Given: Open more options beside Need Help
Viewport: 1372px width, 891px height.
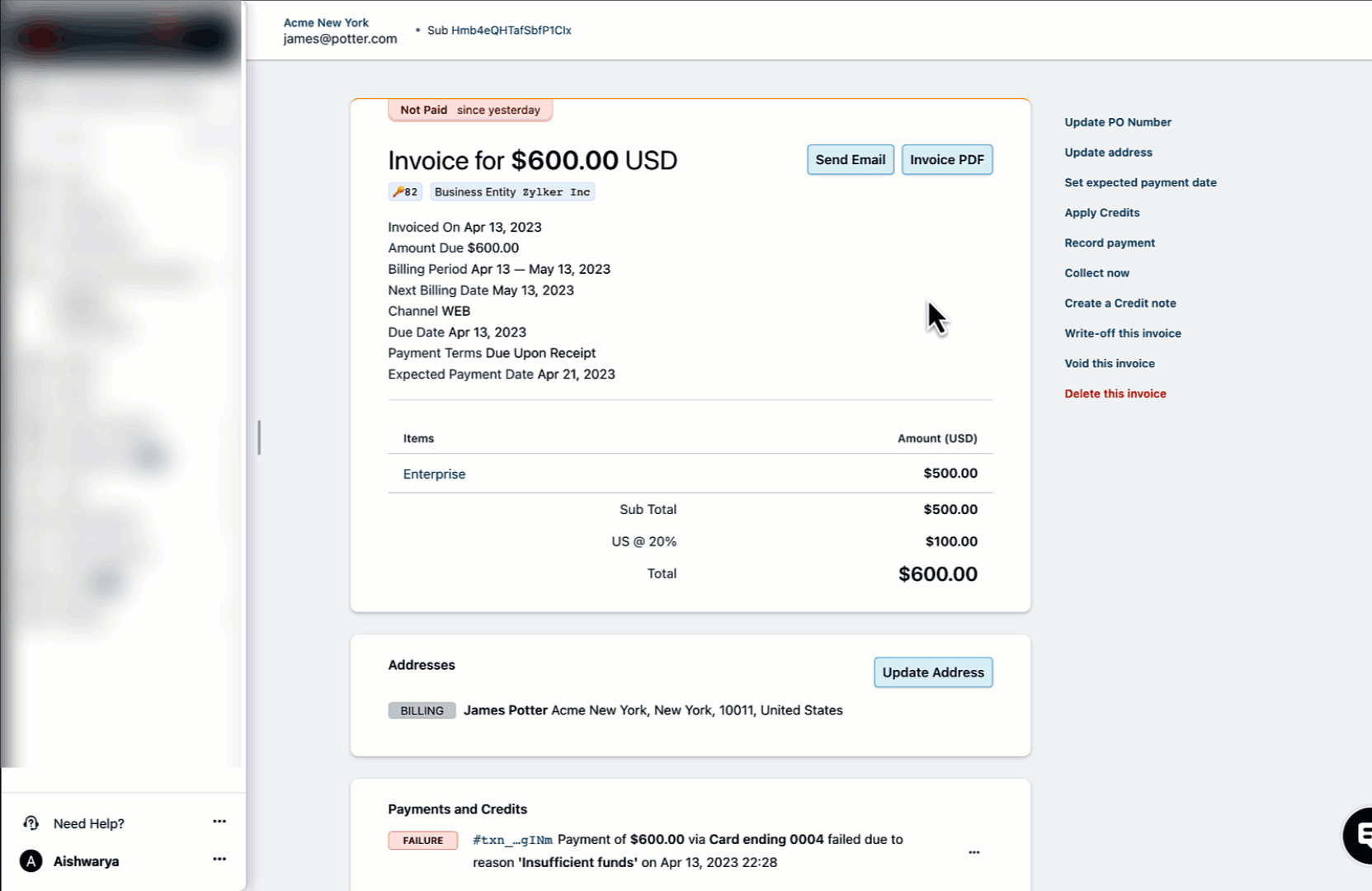Looking at the screenshot, I should click(x=219, y=822).
